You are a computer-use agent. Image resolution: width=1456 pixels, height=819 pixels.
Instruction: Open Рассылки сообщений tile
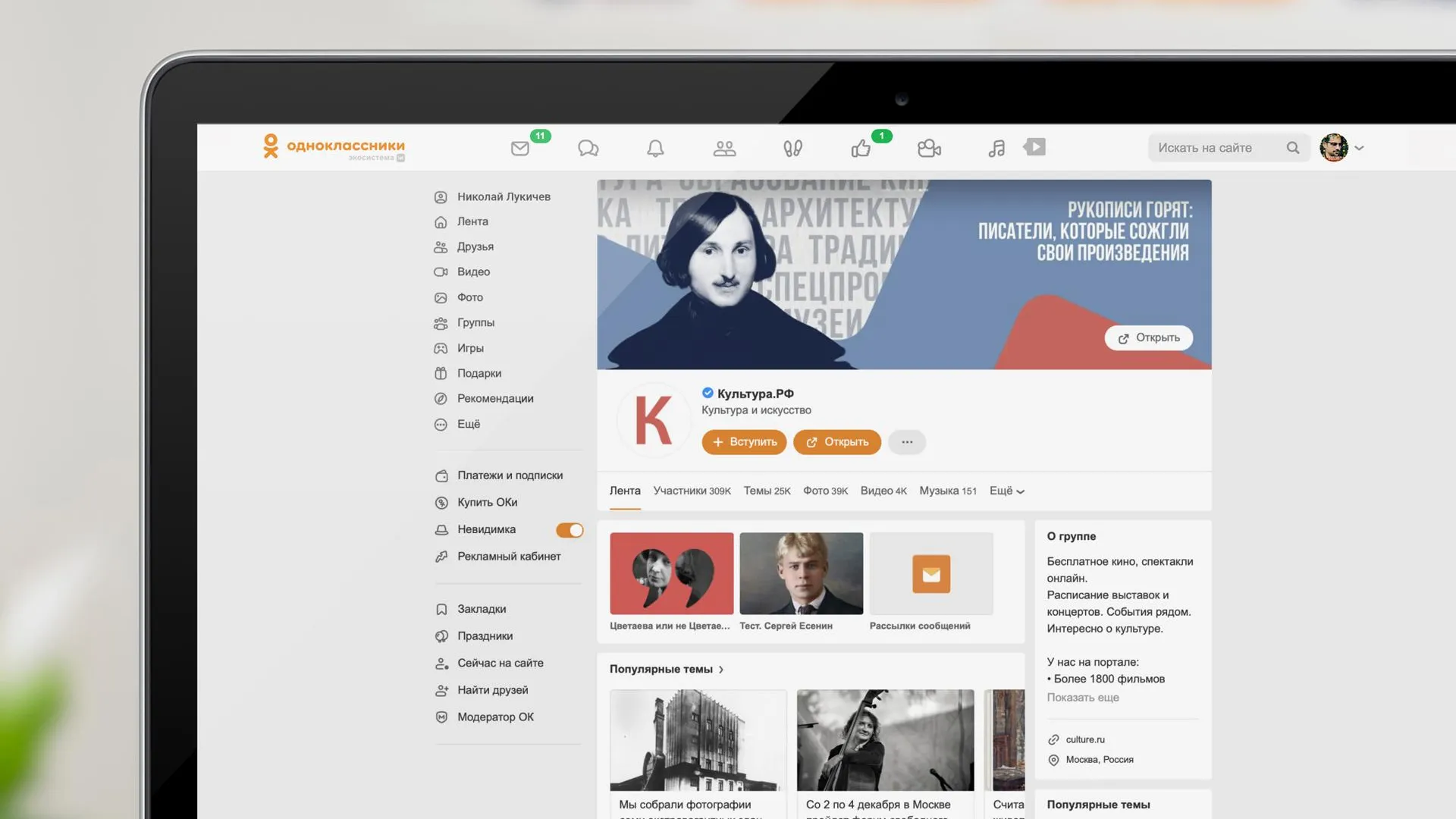click(x=931, y=574)
